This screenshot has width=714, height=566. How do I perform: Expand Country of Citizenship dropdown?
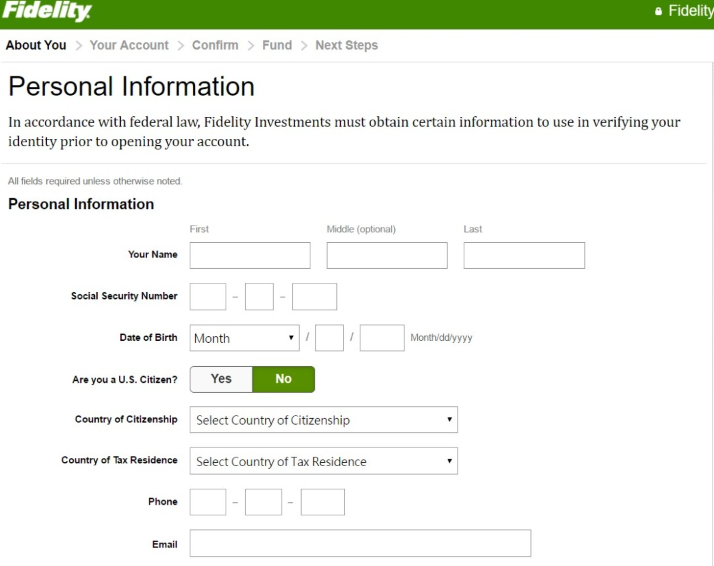pos(323,420)
